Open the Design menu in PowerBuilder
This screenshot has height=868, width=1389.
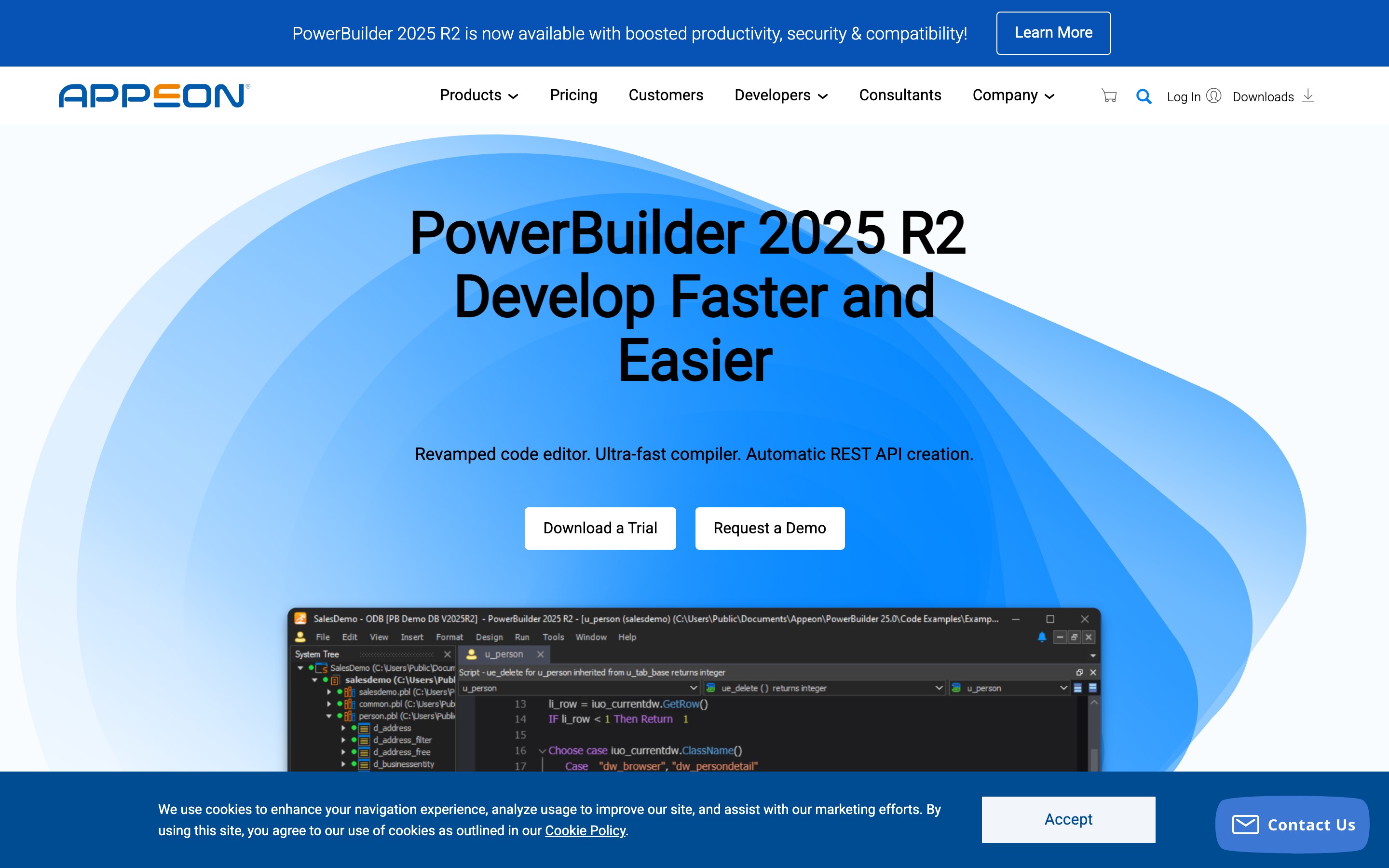tap(489, 637)
